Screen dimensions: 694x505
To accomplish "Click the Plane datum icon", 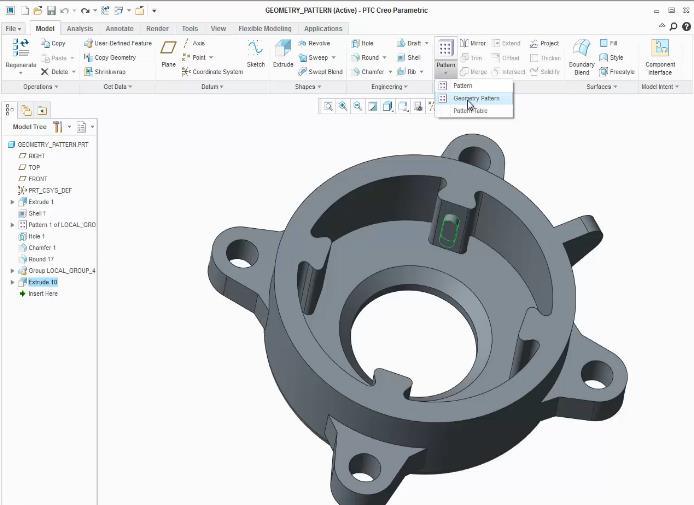I will [168, 53].
